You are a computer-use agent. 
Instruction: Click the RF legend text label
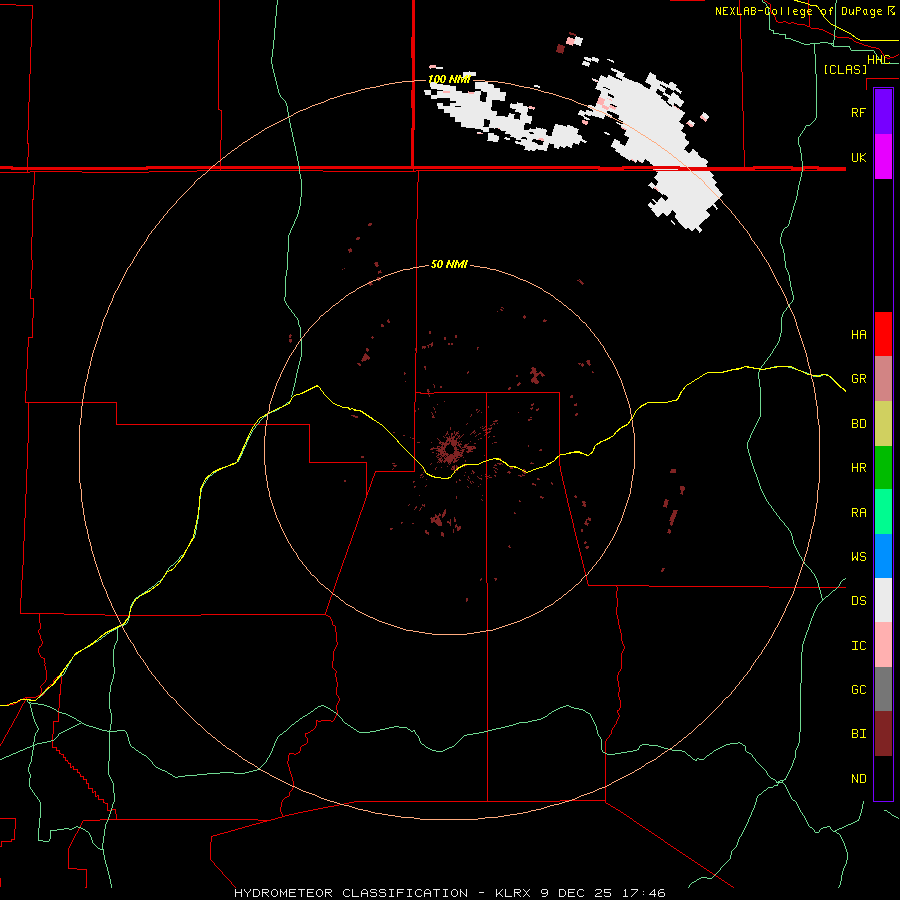[858, 112]
